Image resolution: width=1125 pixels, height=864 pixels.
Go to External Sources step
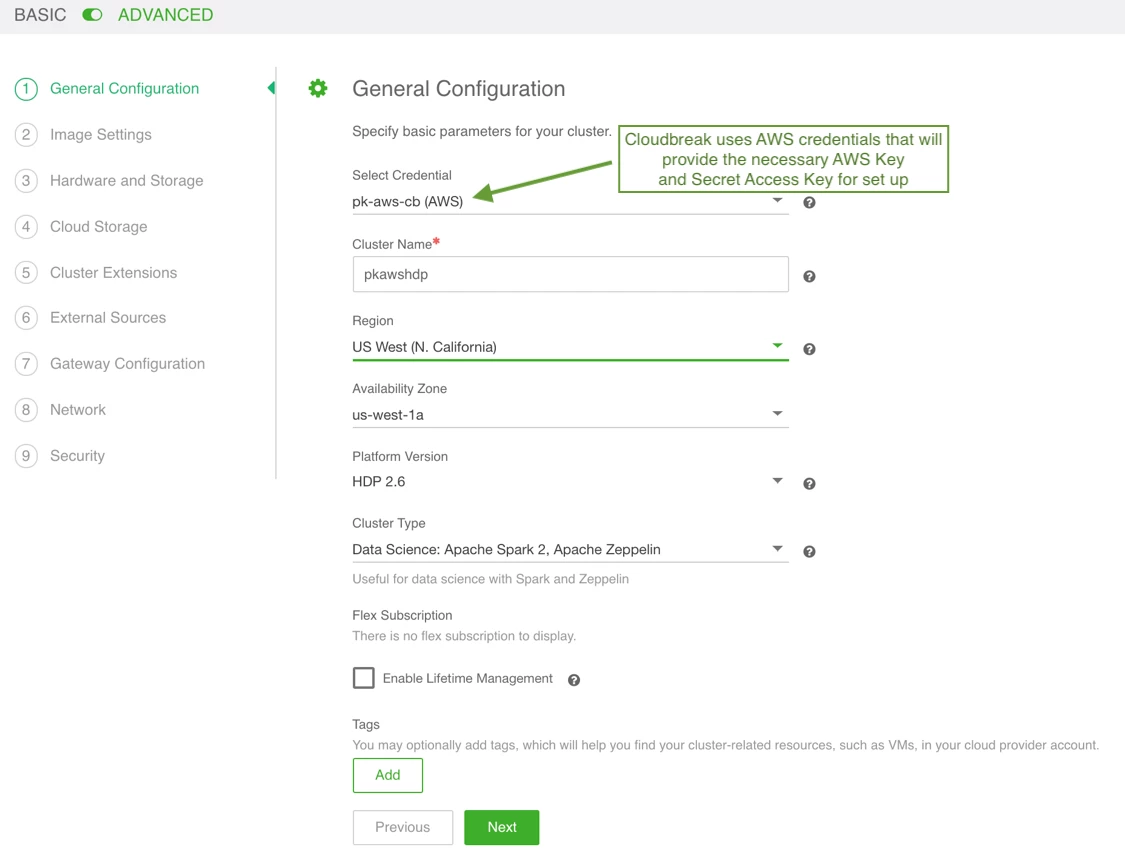pyautogui.click(x=90, y=318)
